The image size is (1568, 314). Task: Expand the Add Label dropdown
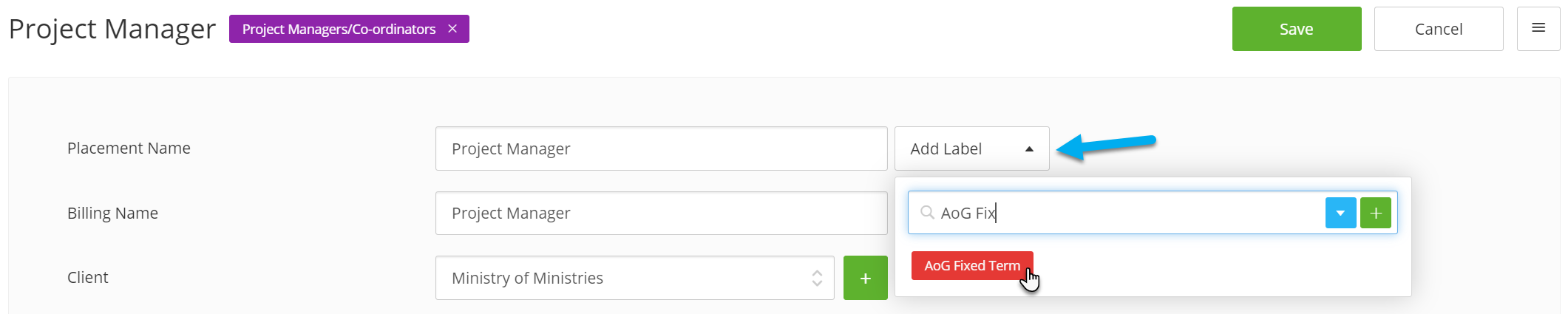pyautogui.click(x=971, y=149)
